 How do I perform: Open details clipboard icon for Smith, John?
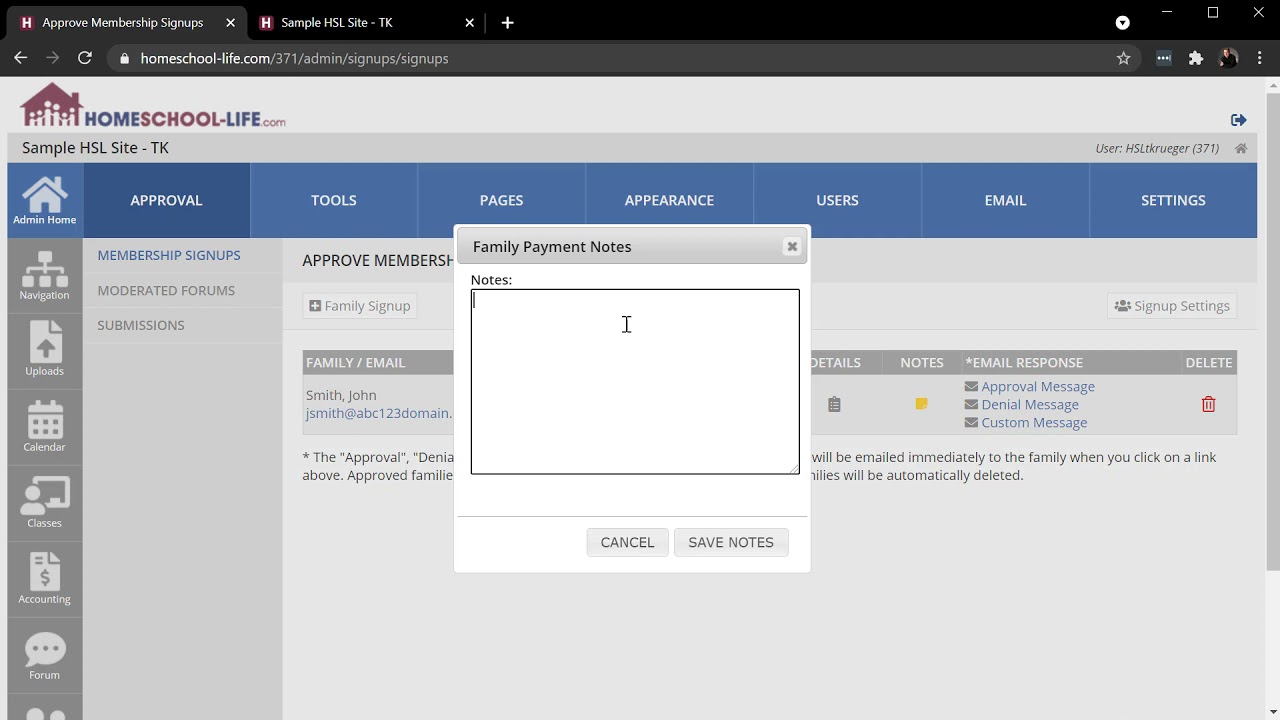click(834, 405)
